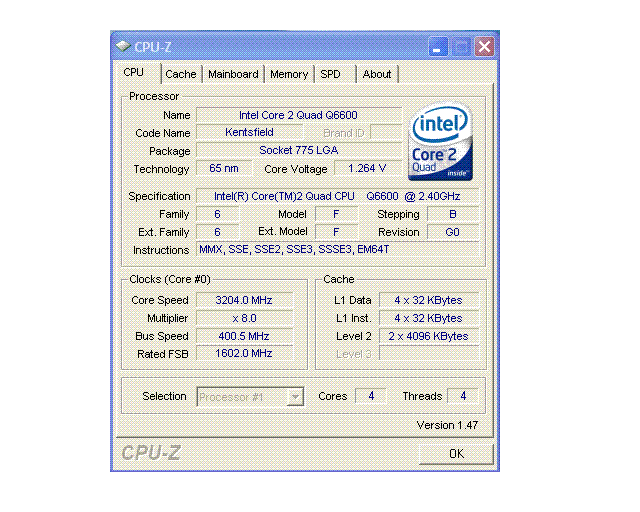Close the CPU-Z window

484,47
